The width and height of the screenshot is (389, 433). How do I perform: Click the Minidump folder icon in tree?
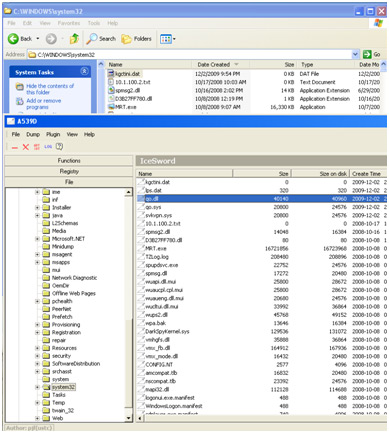click(x=46, y=247)
